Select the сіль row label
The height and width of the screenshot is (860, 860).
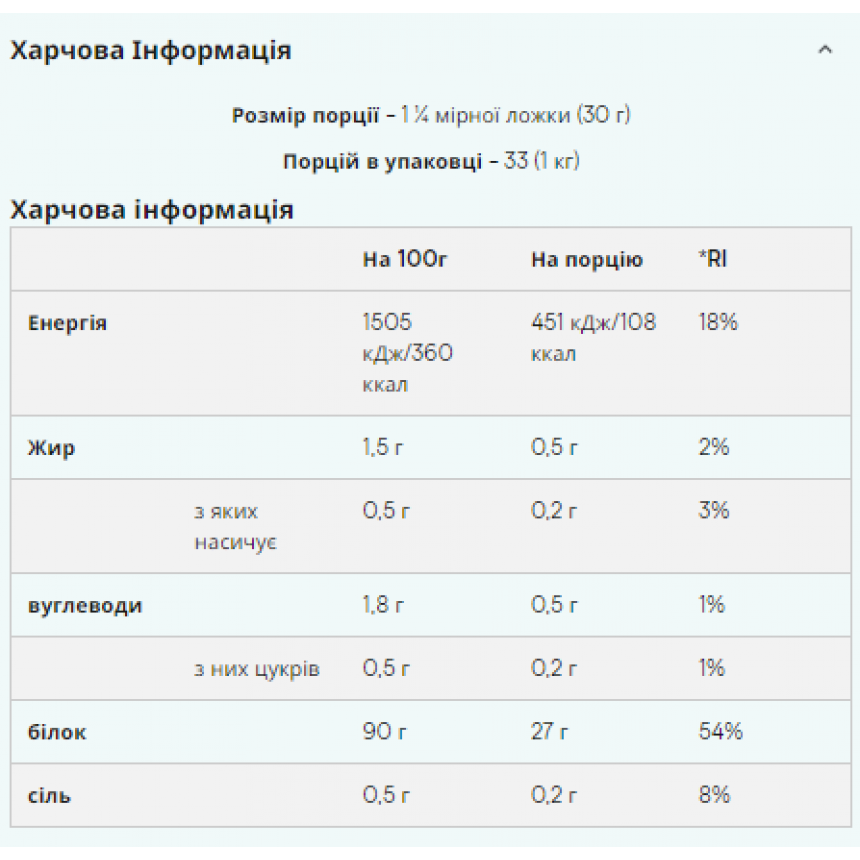[x=49, y=796]
